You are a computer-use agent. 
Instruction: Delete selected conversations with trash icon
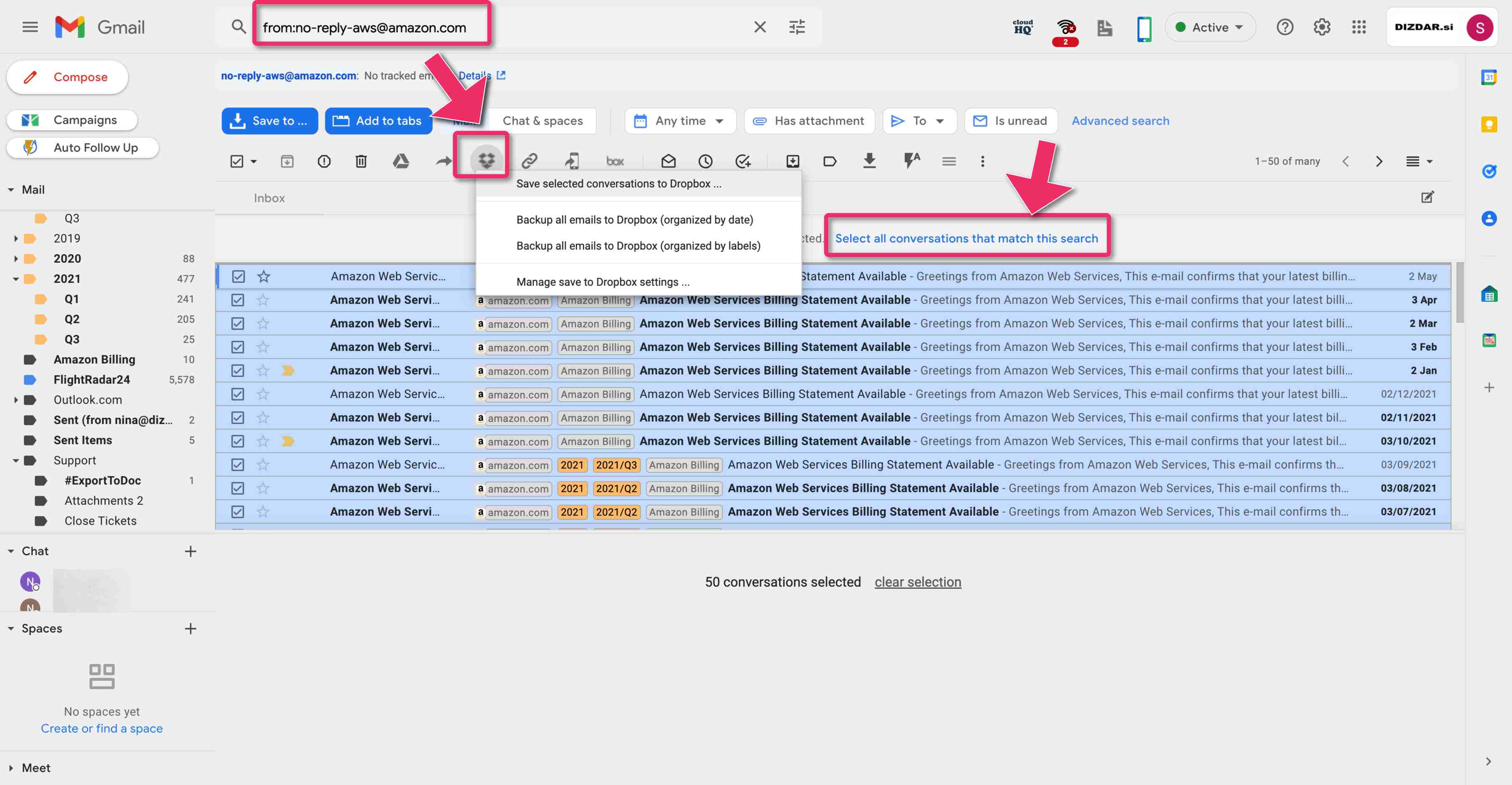point(361,161)
